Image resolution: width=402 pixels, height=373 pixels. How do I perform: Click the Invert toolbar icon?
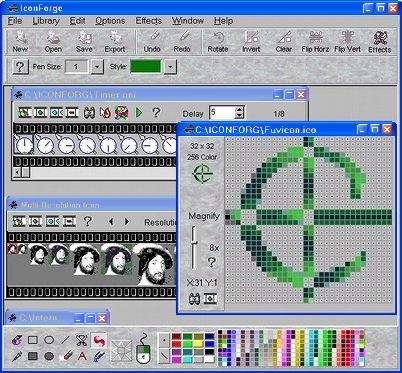tap(251, 42)
